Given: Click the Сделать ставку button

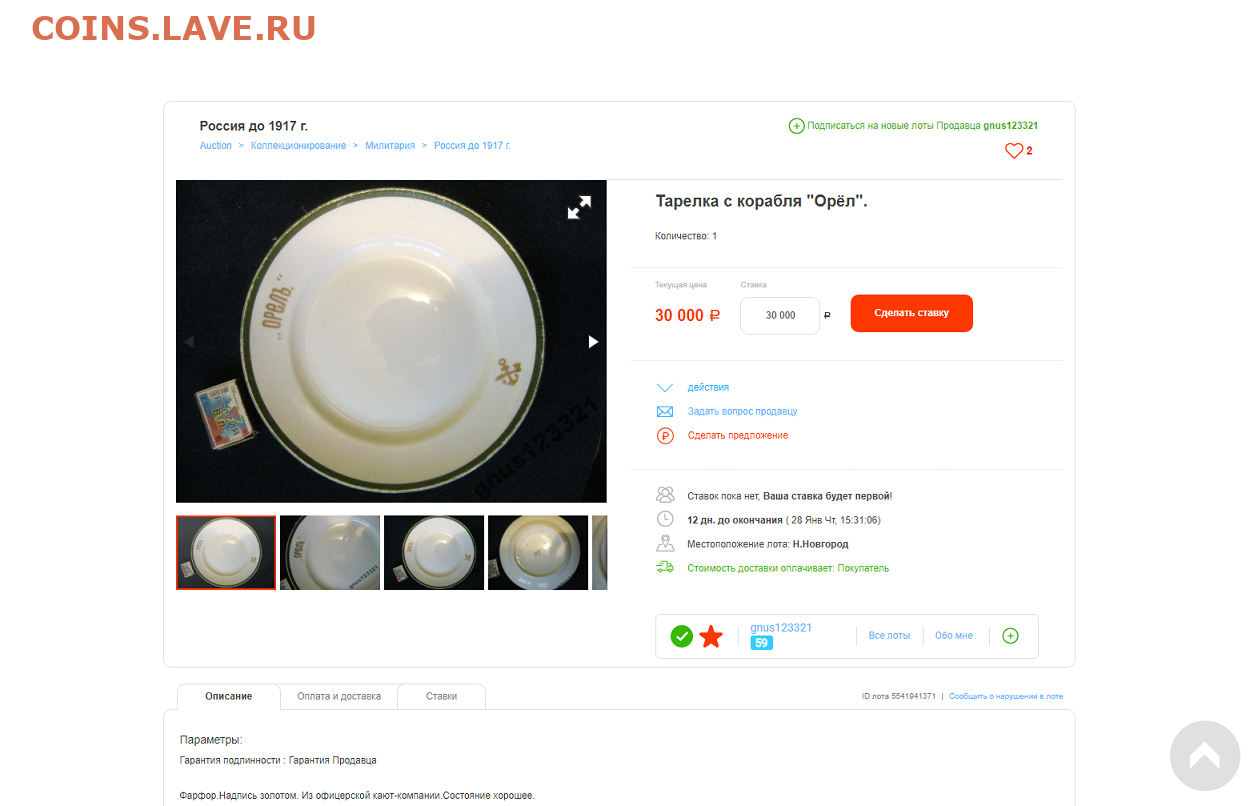Looking at the screenshot, I should coord(911,313).
